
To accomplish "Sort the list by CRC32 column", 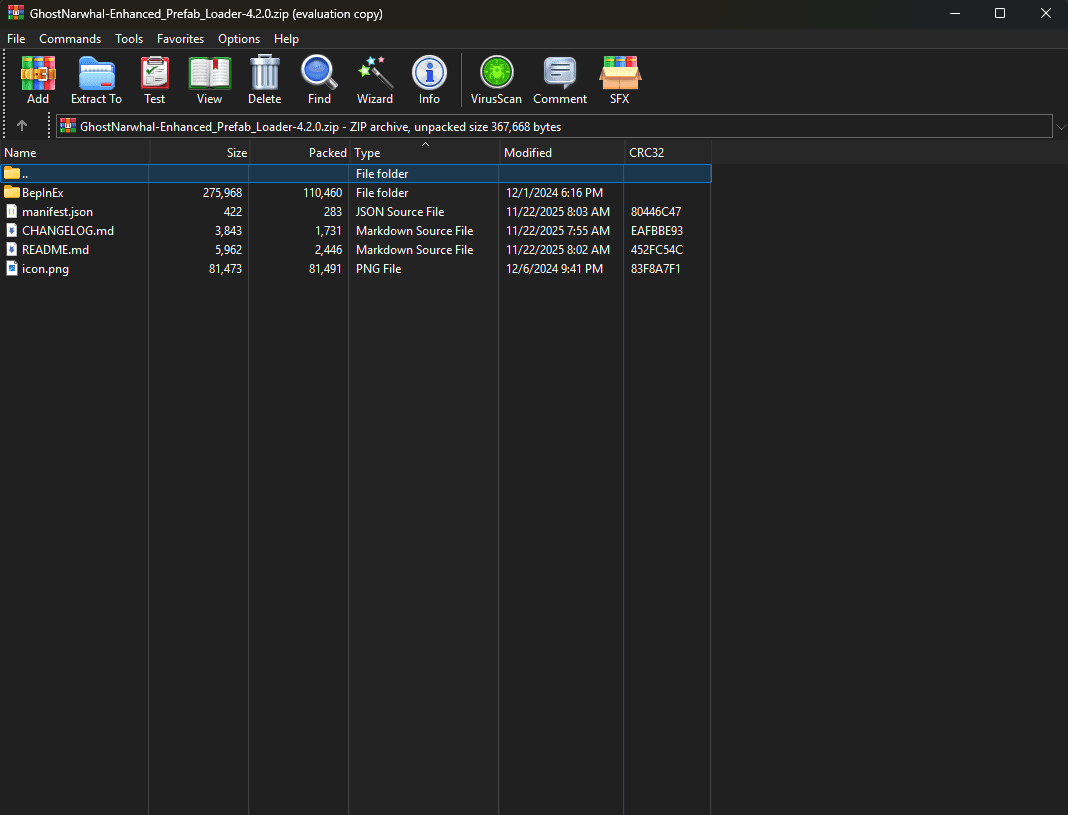I will click(x=668, y=153).
